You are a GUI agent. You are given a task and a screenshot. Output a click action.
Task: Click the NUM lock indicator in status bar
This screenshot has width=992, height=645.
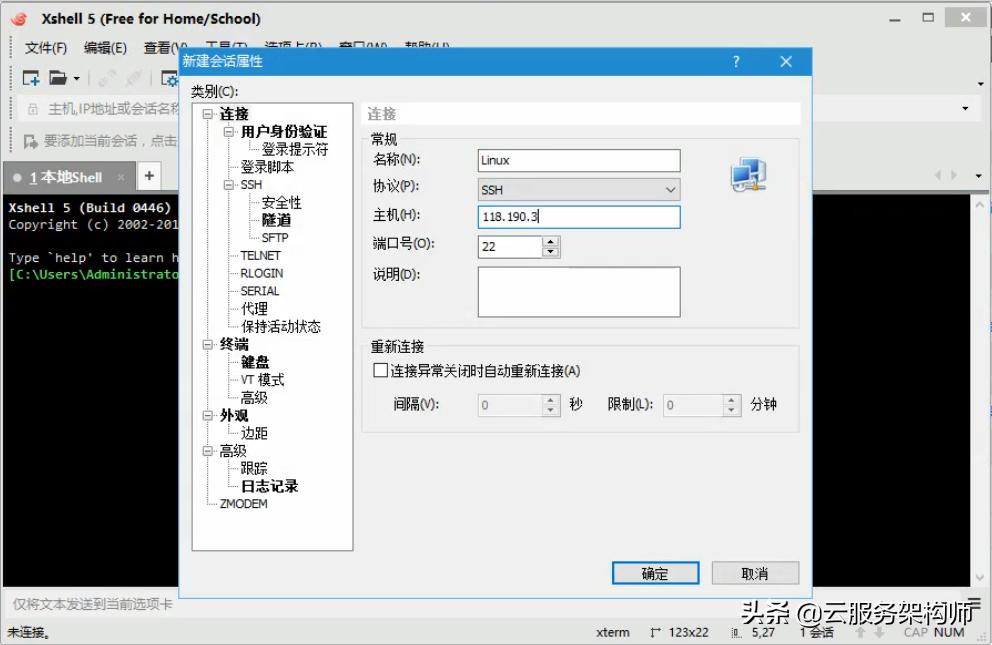948,632
